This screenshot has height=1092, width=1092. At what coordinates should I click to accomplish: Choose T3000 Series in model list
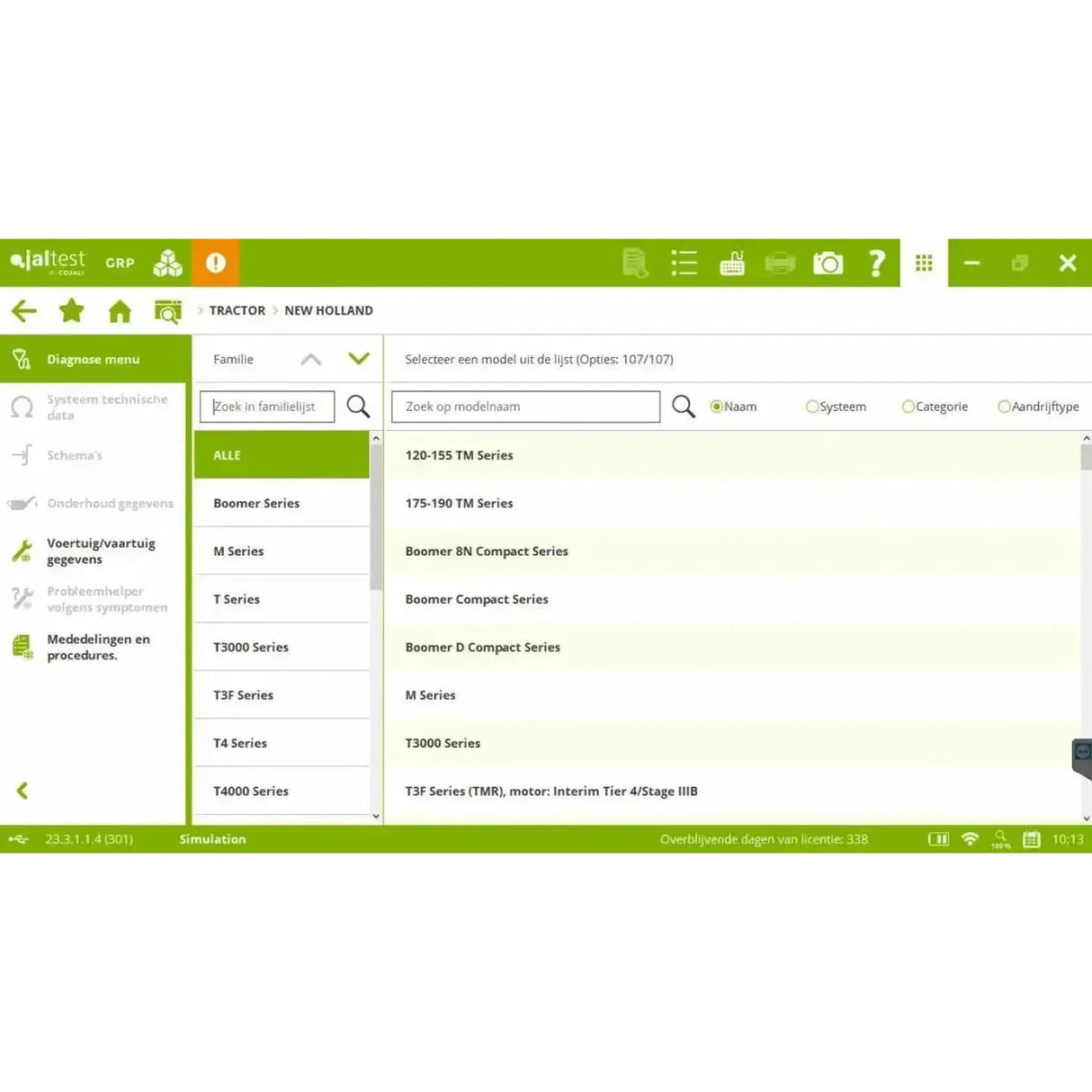733,743
